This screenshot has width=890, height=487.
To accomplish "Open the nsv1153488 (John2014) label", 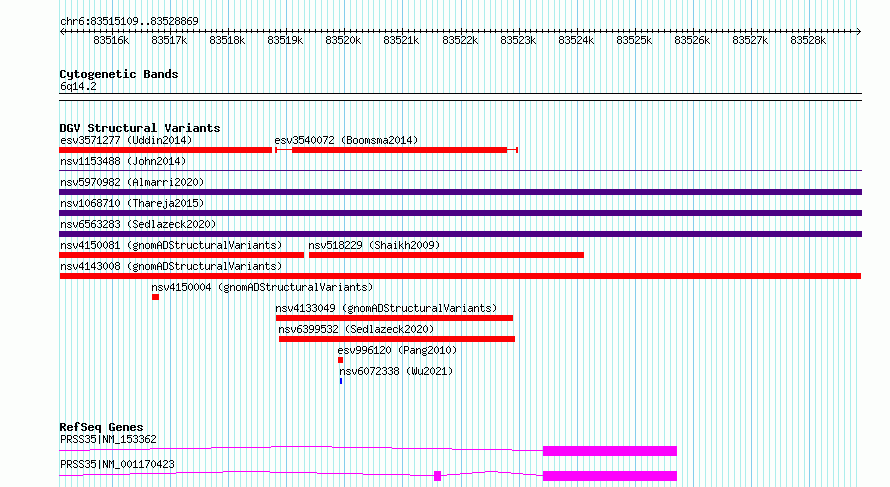I will pyautogui.click(x=123, y=161).
